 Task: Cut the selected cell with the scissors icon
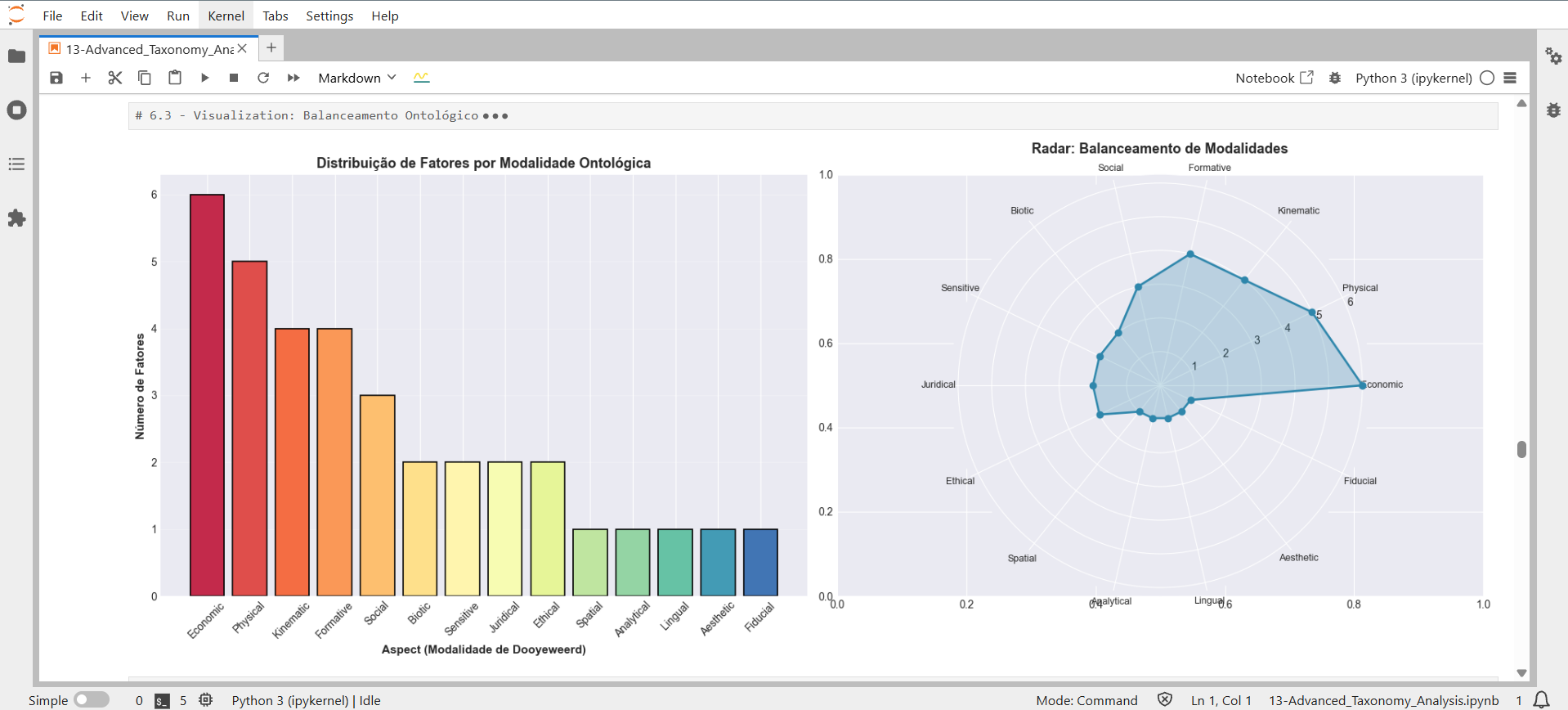pos(115,78)
